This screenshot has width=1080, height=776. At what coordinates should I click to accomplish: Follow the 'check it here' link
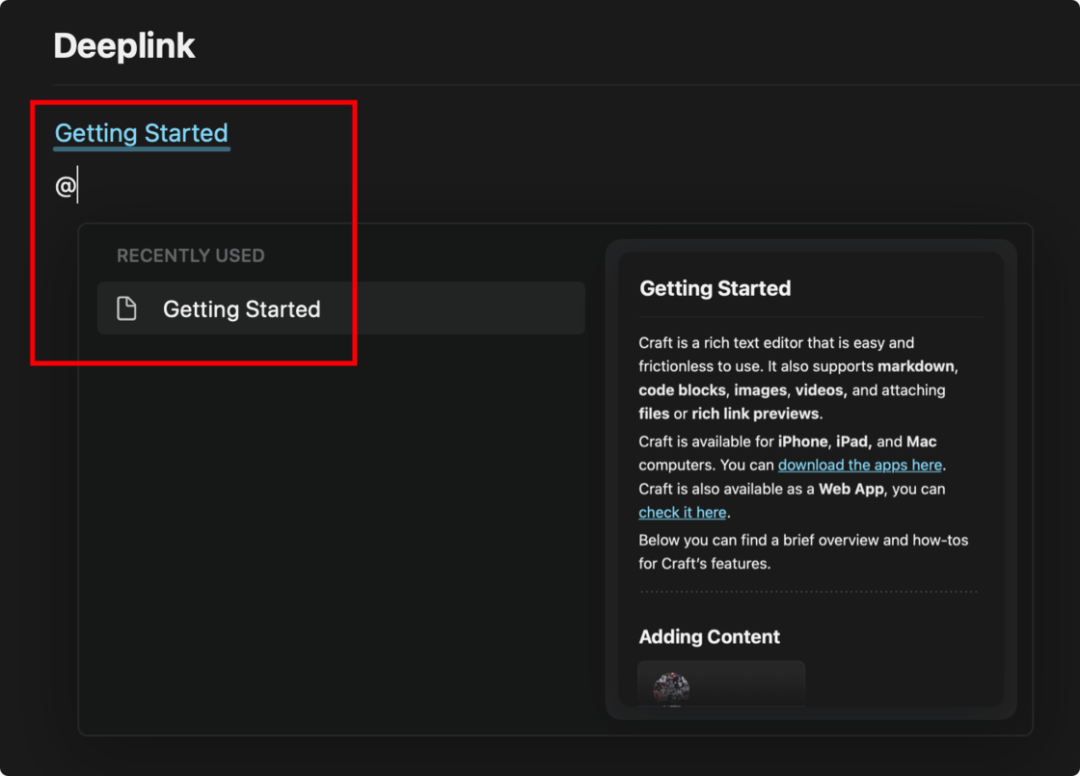(x=682, y=512)
